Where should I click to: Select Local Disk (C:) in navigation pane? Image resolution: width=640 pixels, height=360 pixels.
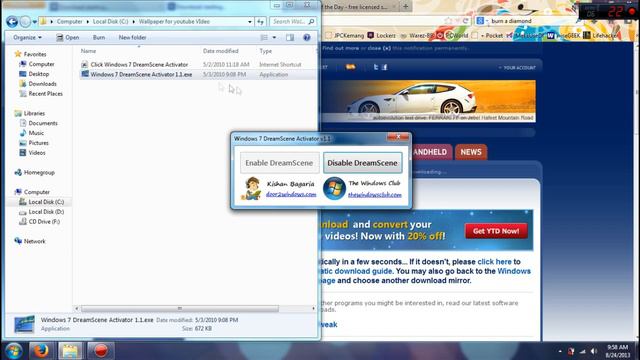click(x=46, y=202)
